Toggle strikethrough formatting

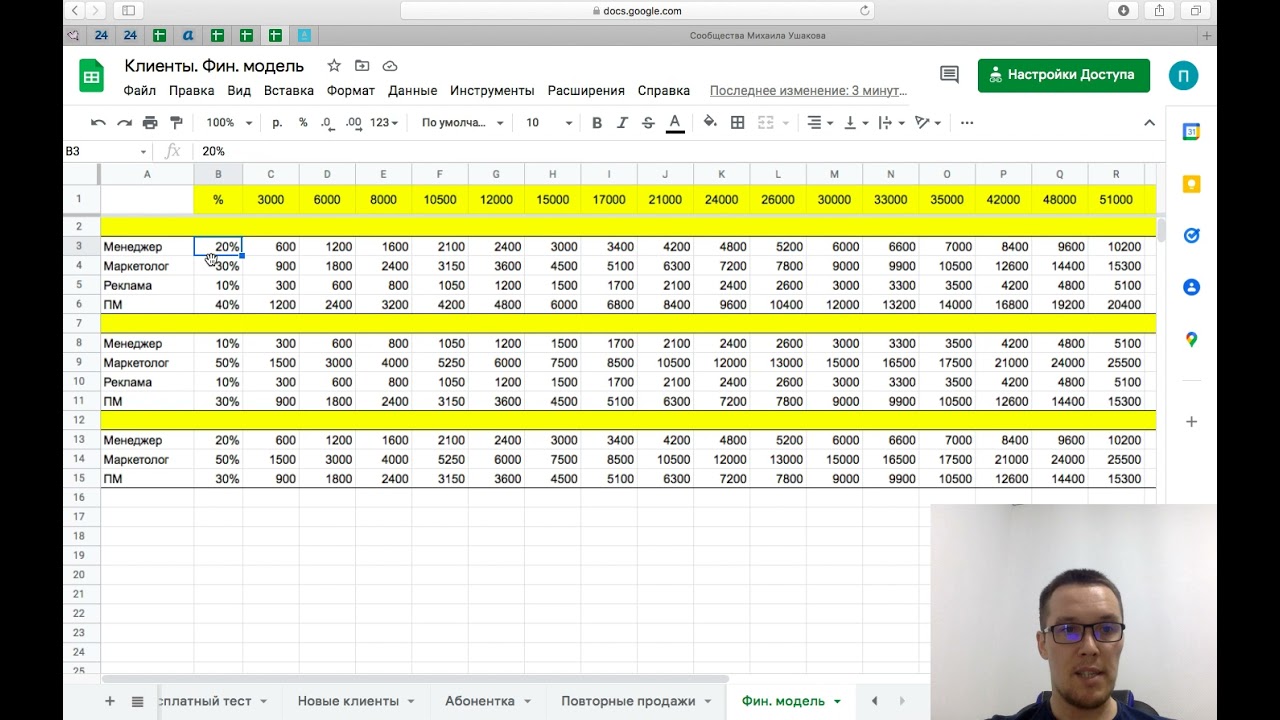click(x=648, y=123)
